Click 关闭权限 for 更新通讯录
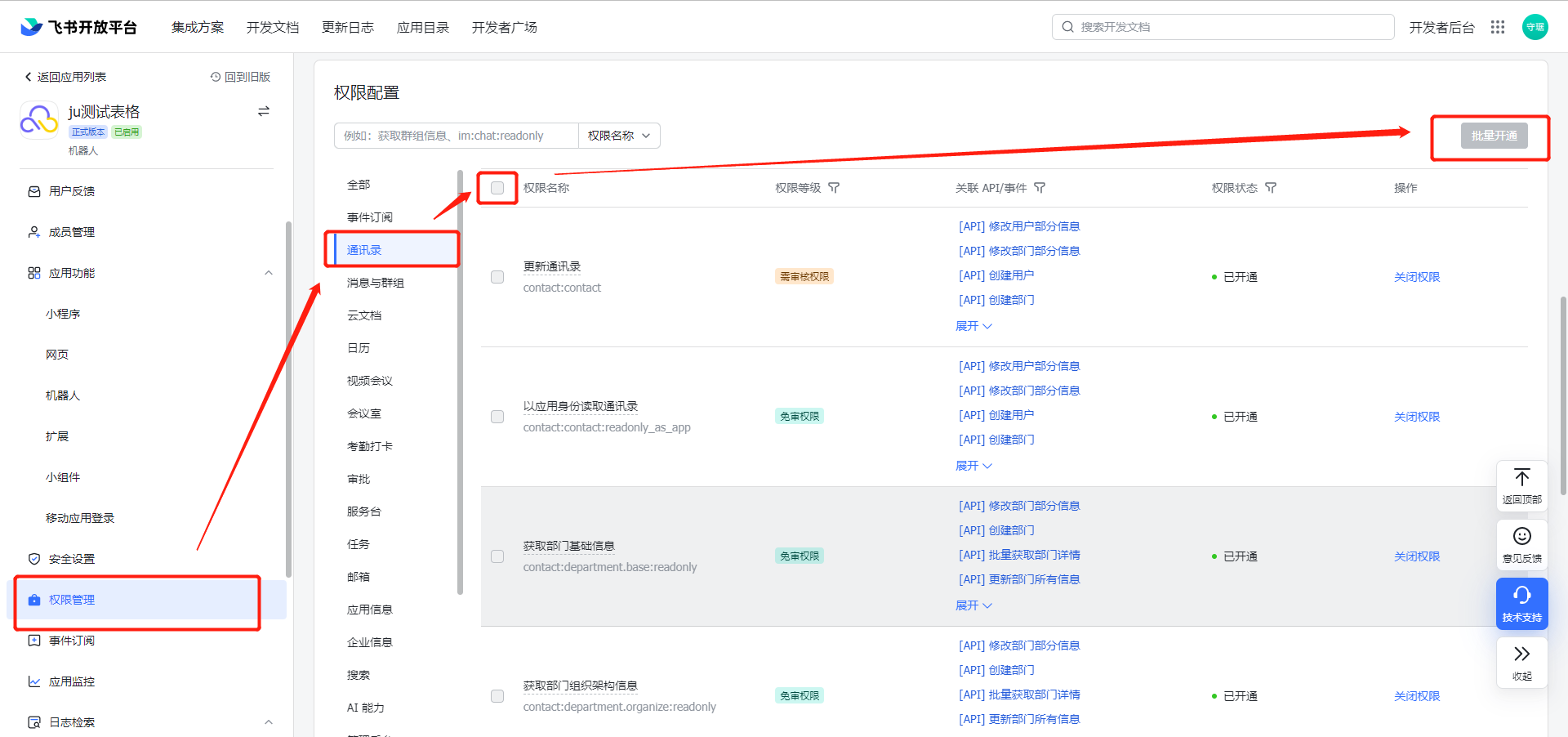Screen dimensions: 1568x737 click(x=1417, y=277)
